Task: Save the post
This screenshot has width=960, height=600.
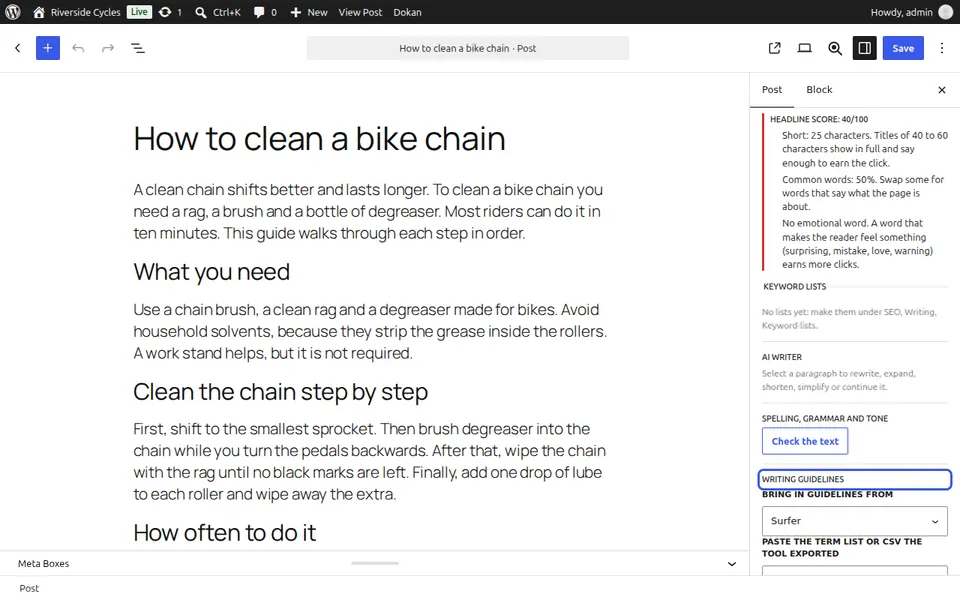Action: coord(903,48)
